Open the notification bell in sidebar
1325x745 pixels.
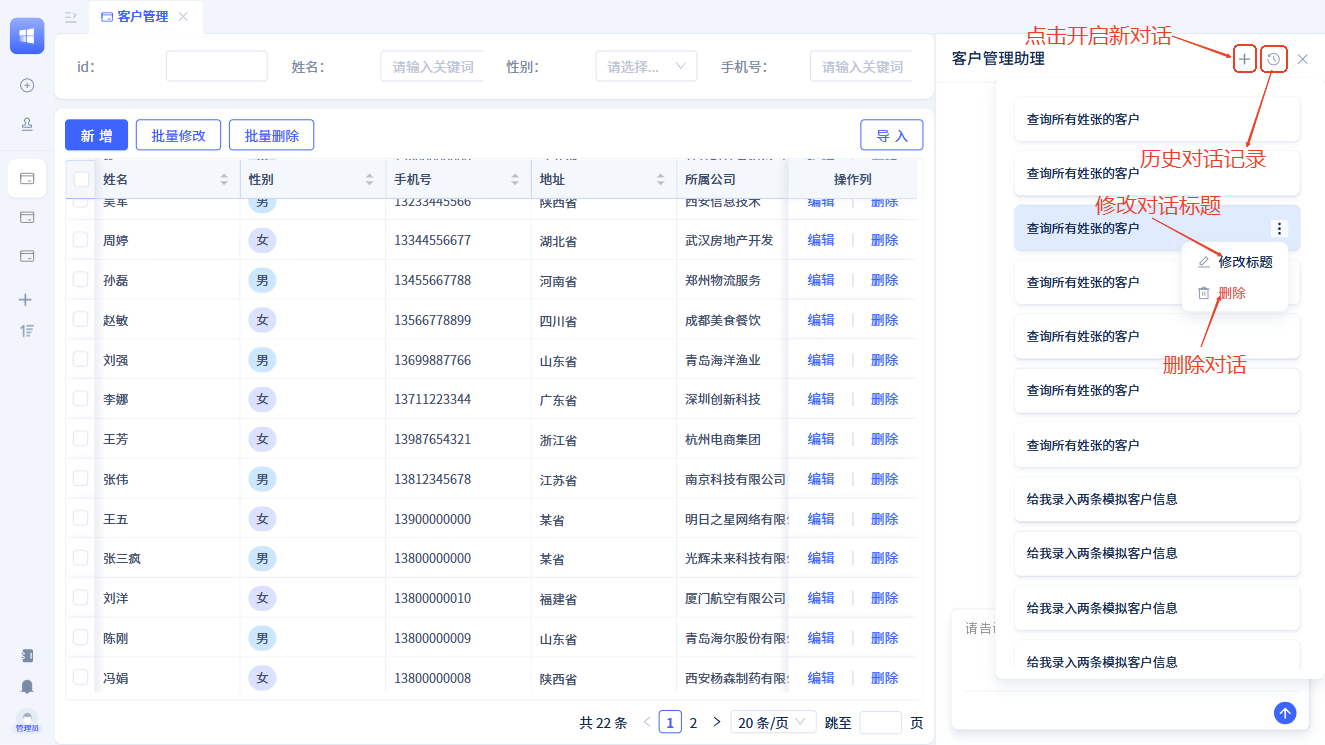pos(27,687)
